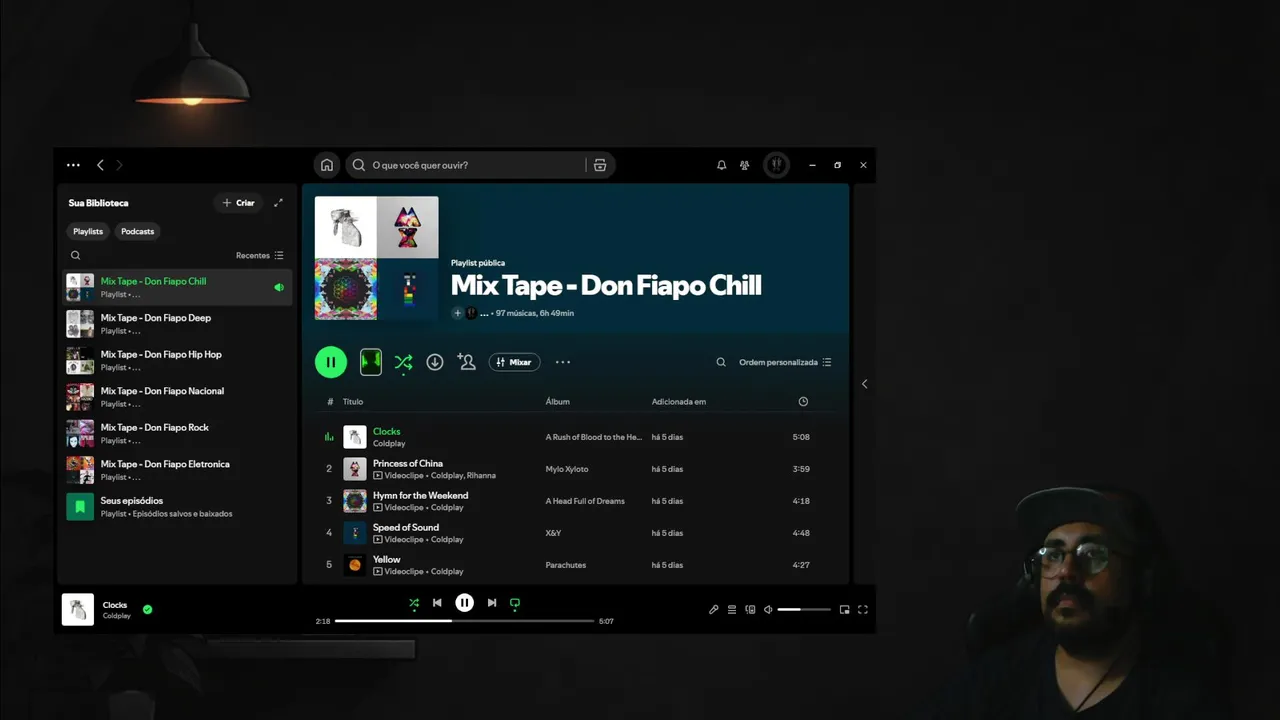Screen dimensions: 1280x720
Task: Expand Sua Biblioteca with the arrows icon
Action: tap(278, 203)
